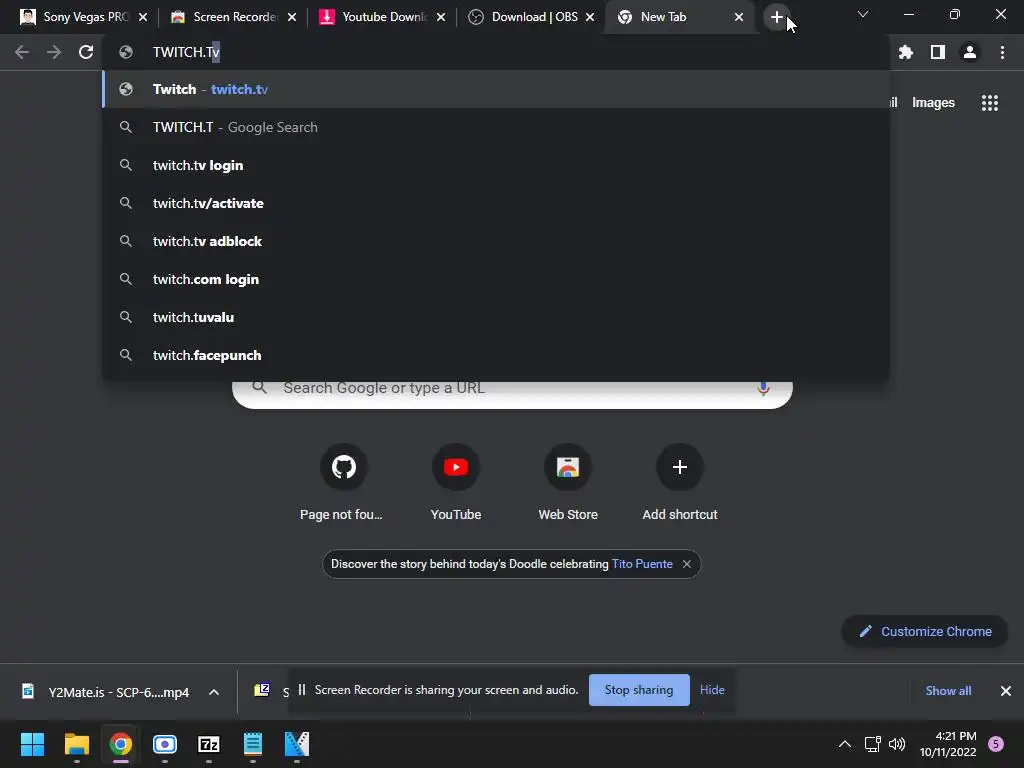Viewport: 1024px width, 768px height.
Task: Hide the screen sharing notice
Action: click(712, 690)
